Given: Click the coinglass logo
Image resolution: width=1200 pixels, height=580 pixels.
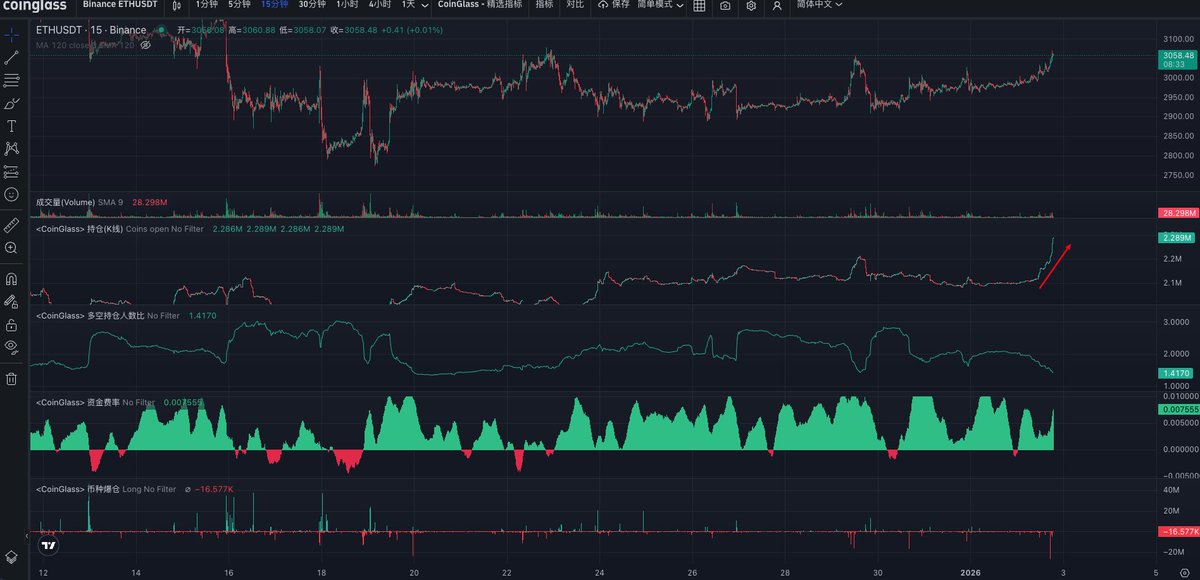Looking at the screenshot, I should pos(35,5).
